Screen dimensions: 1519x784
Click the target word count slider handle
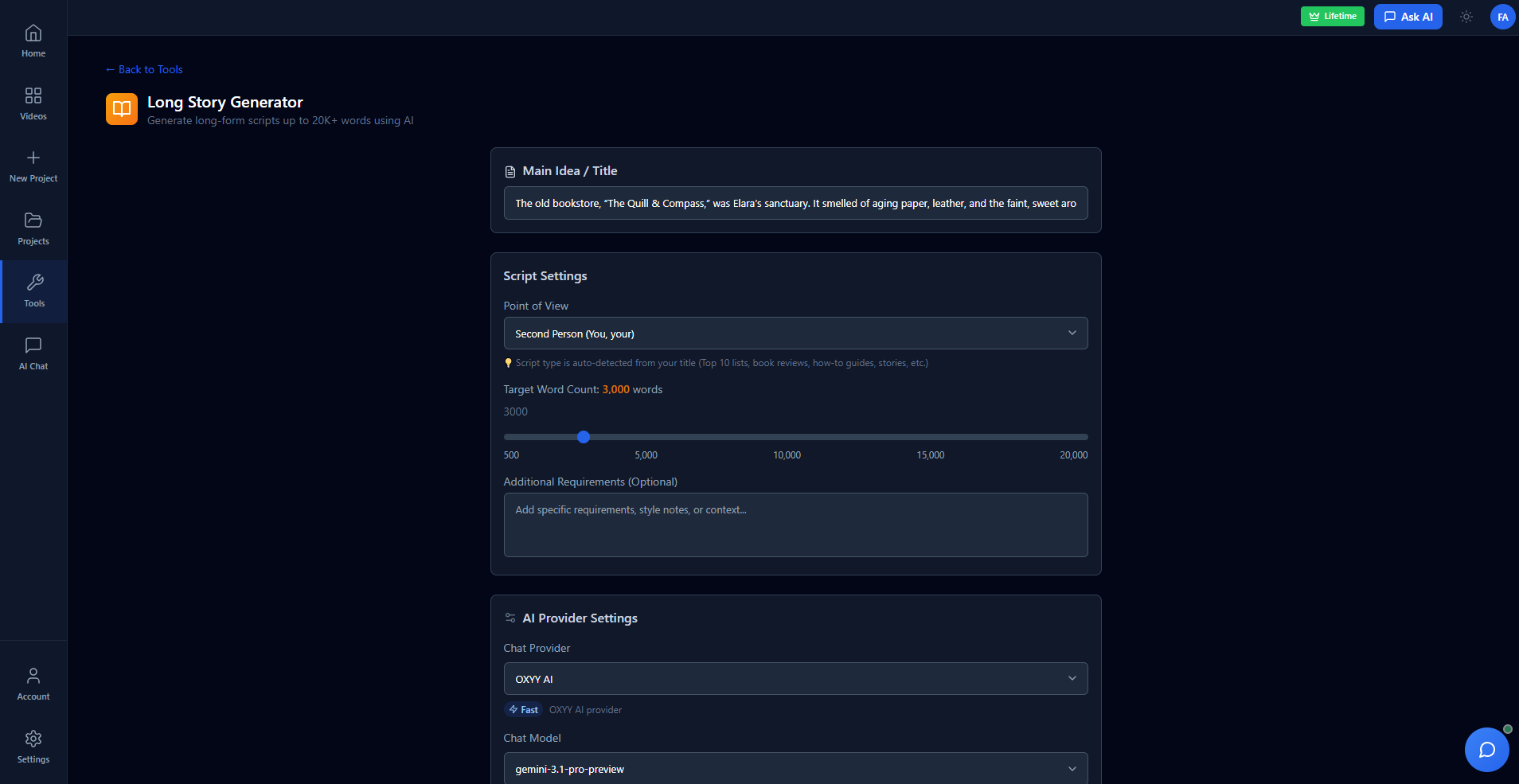click(x=584, y=437)
